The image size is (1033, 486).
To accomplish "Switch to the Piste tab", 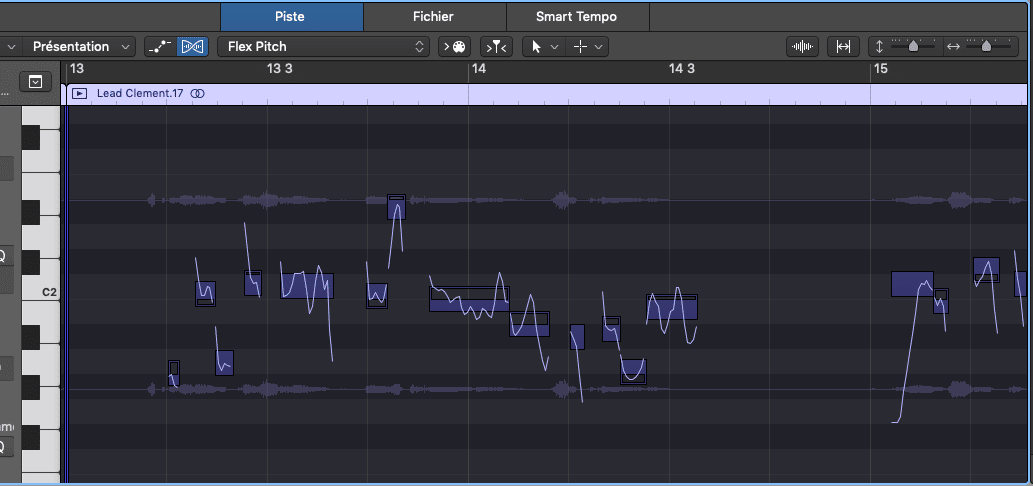I will (x=291, y=16).
